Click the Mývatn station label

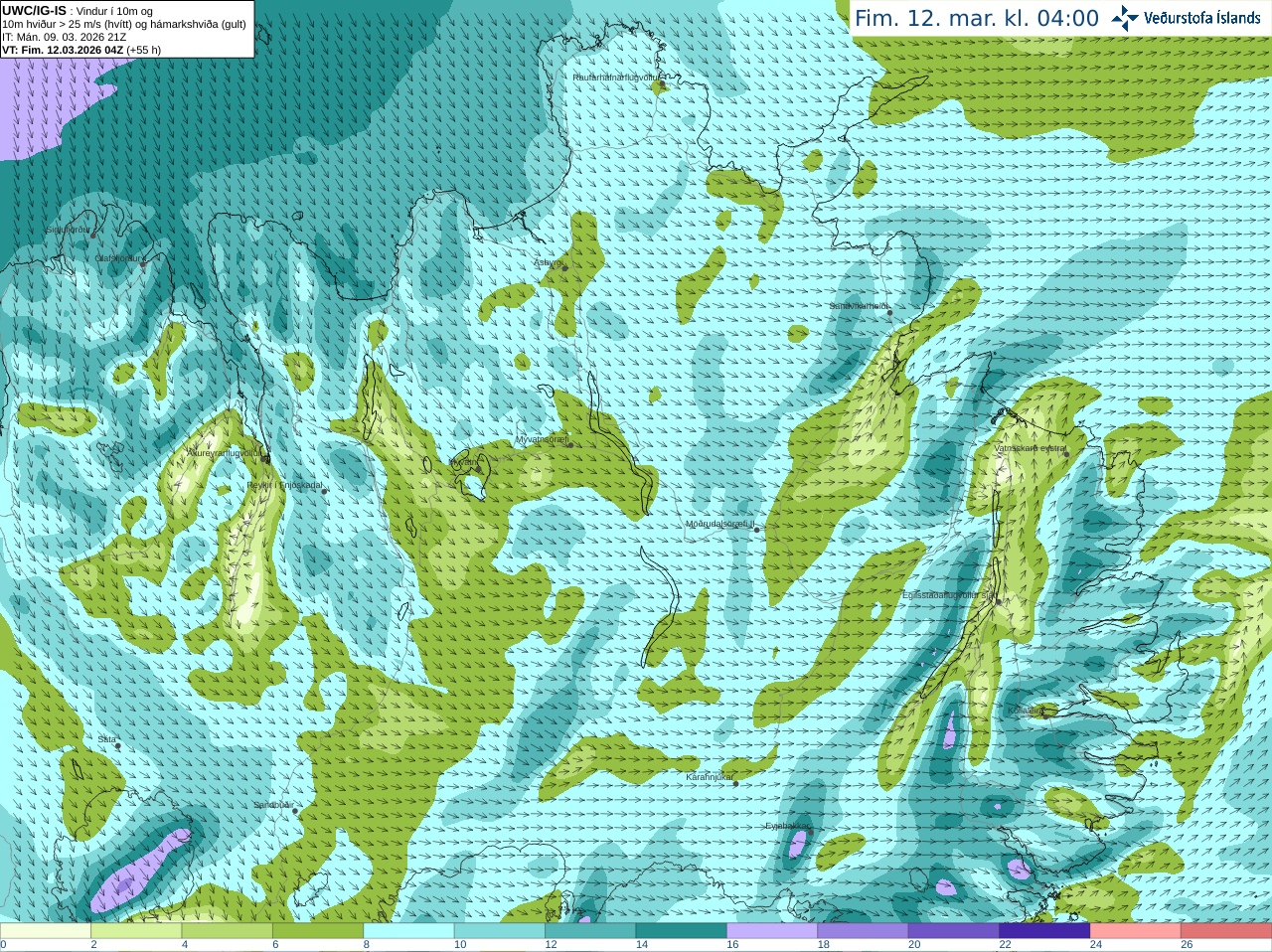click(x=464, y=462)
